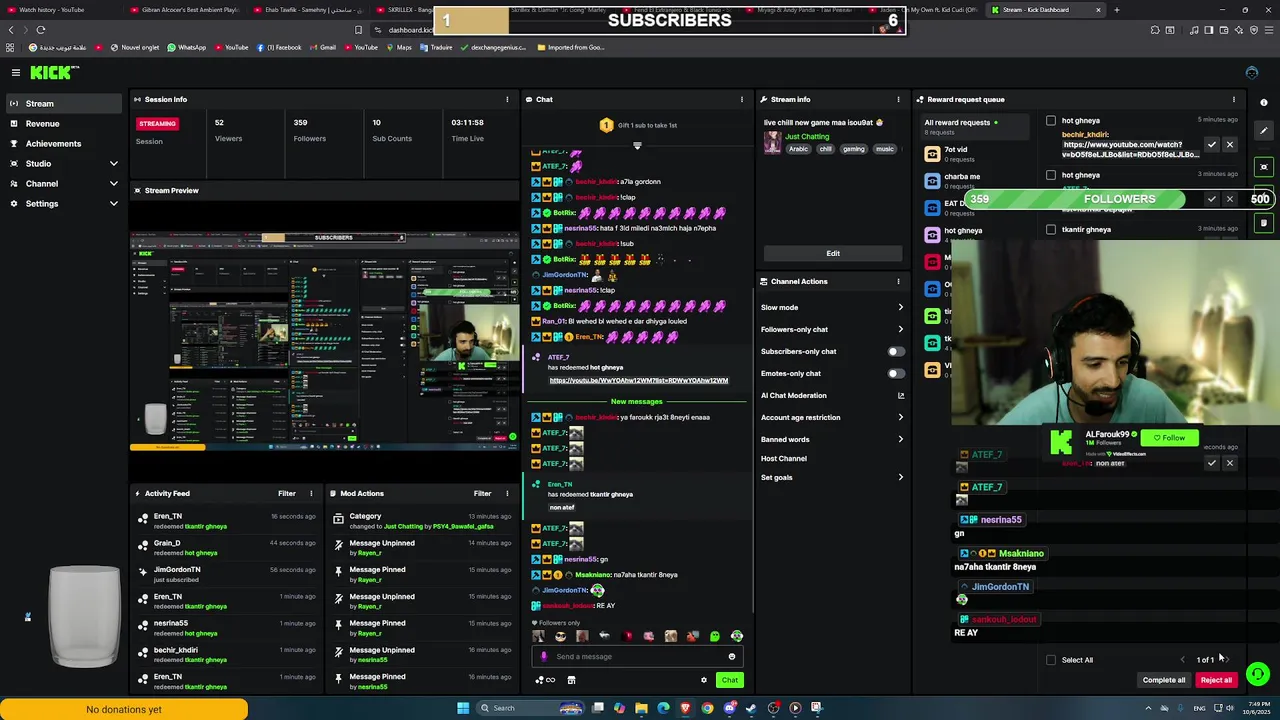1280x720 pixels.
Task: Check first hot ghneya request checkbox
Action: pos(1051,121)
